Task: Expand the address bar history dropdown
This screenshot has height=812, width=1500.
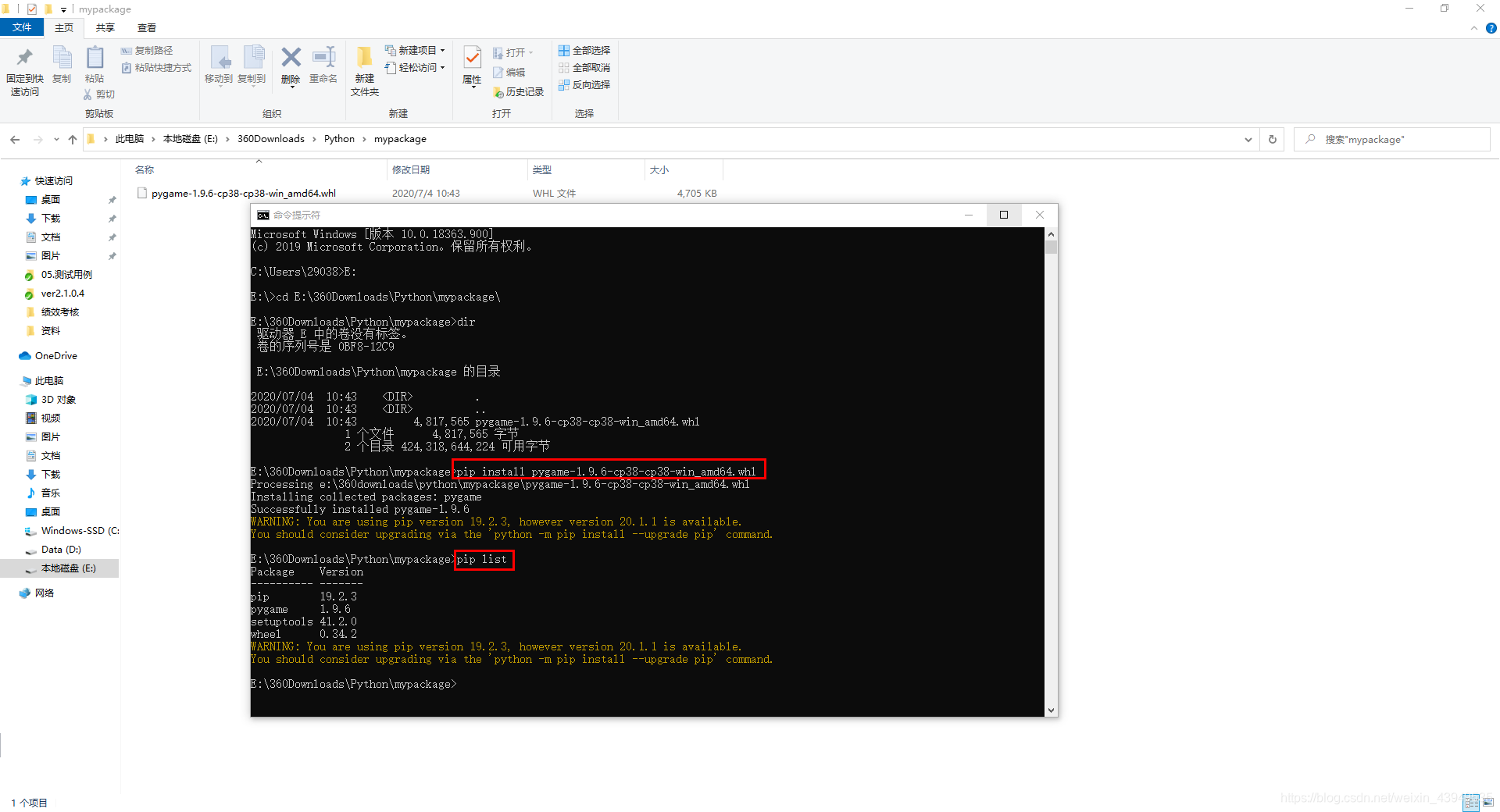Action: click(x=1248, y=140)
